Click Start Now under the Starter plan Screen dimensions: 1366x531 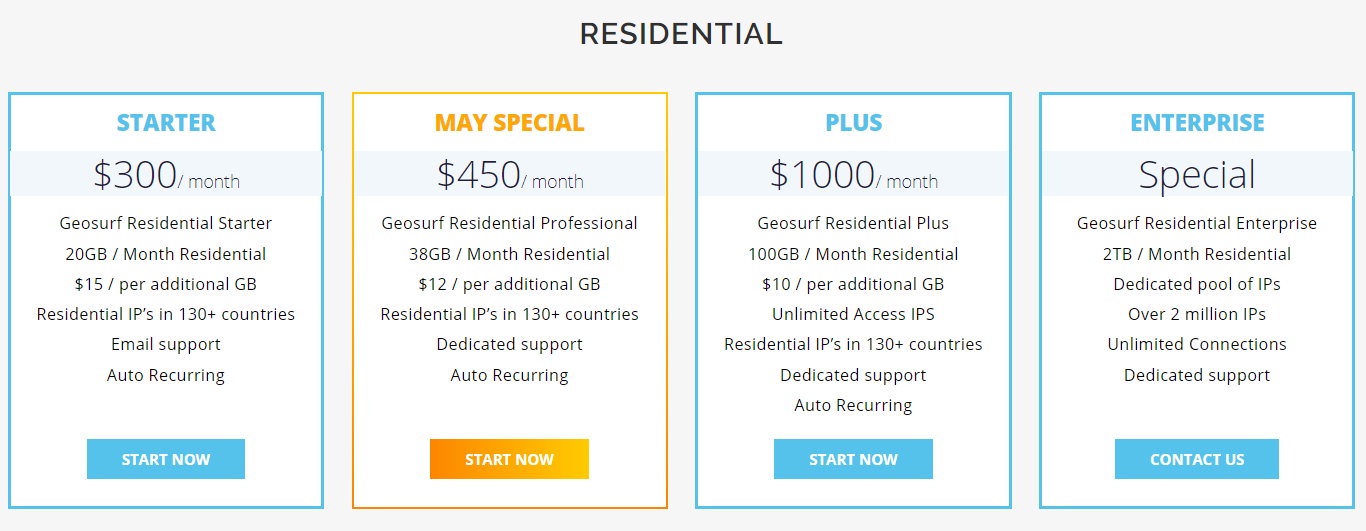pyautogui.click(x=166, y=459)
